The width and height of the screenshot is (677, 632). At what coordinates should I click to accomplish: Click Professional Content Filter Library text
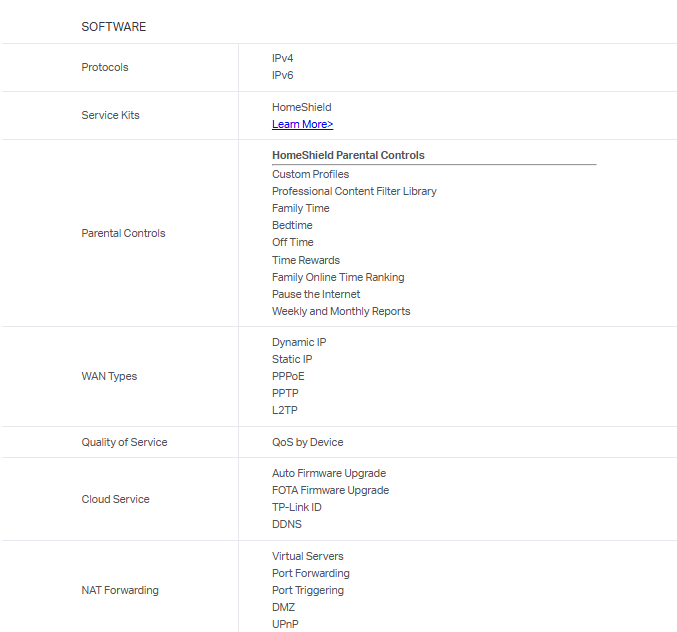point(354,191)
